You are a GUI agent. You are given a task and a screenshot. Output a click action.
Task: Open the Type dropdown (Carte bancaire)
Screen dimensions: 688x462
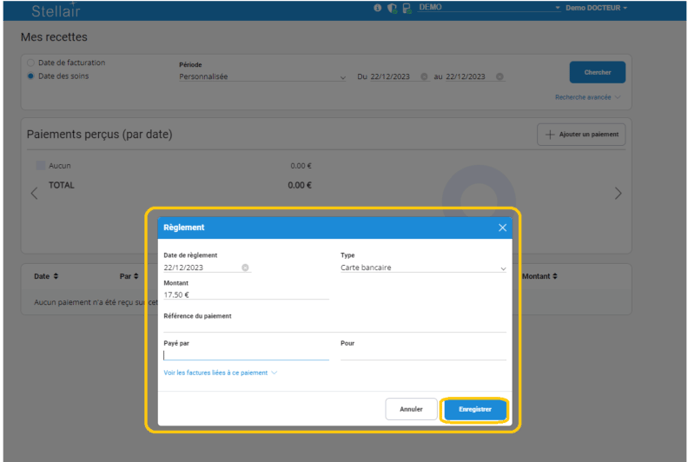pos(423,268)
